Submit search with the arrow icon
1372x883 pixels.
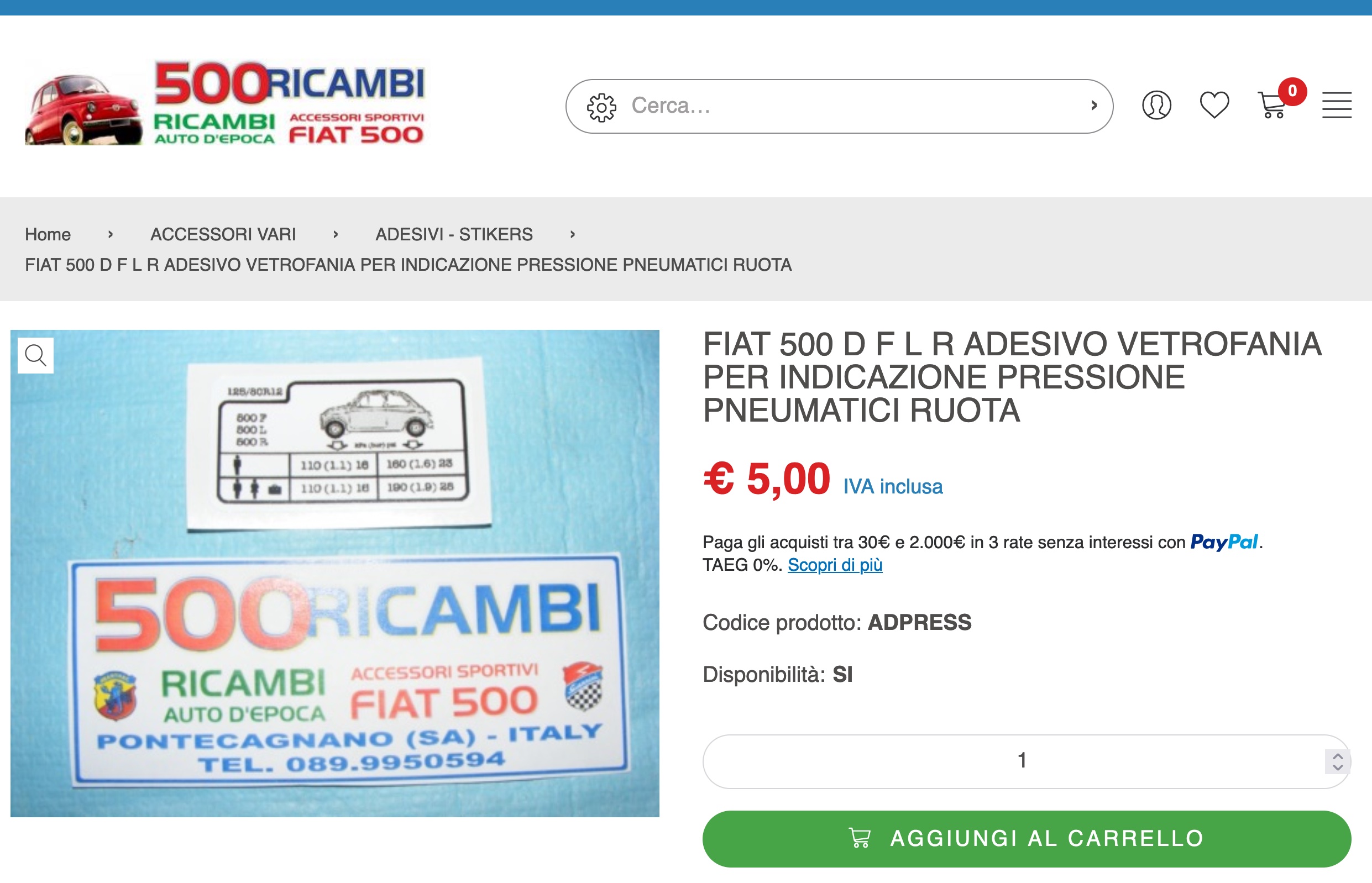coord(1094,106)
